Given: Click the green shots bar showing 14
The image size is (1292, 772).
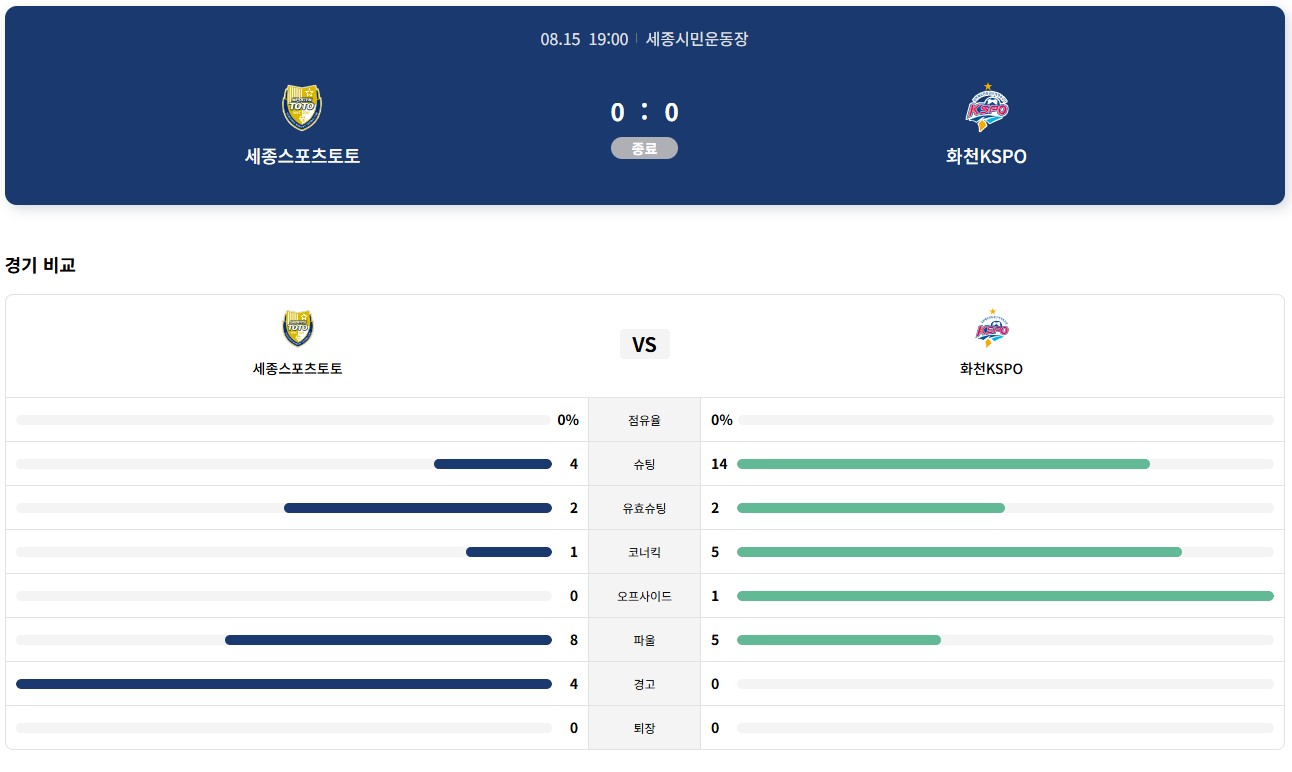Looking at the screenshot, I should coord(943,464).
